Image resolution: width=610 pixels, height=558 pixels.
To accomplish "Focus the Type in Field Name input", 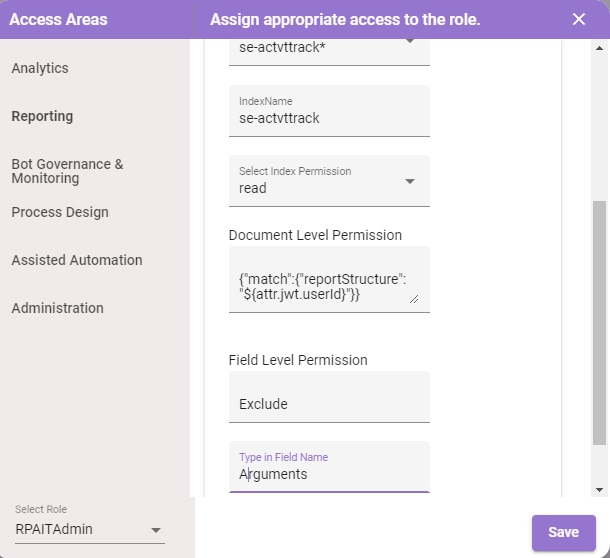I will pyautogui.click(x=329, y=467).
